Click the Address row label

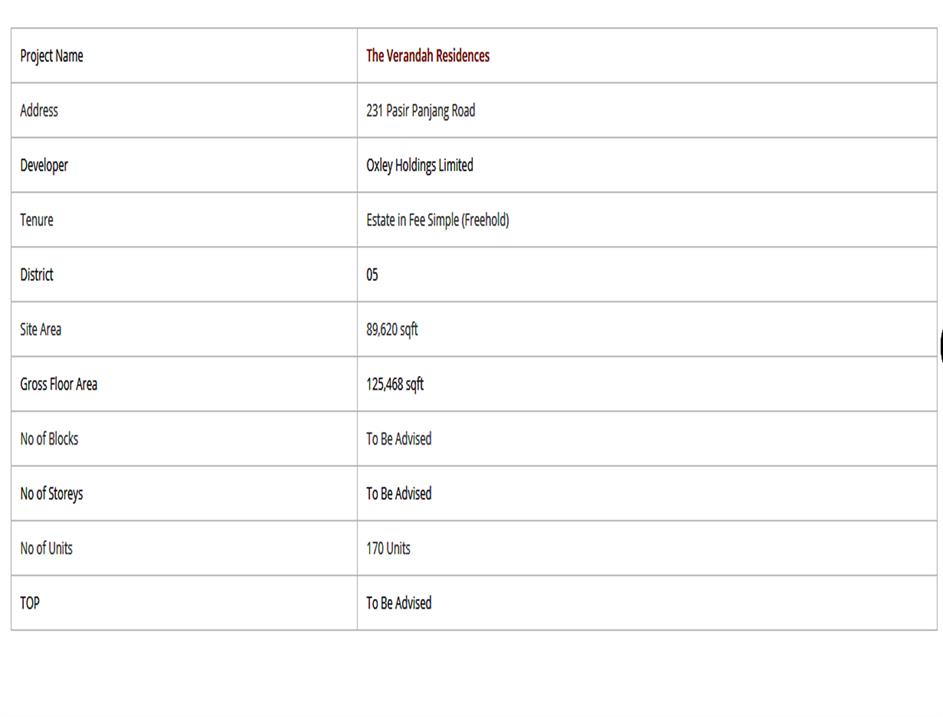coord(39,111)
